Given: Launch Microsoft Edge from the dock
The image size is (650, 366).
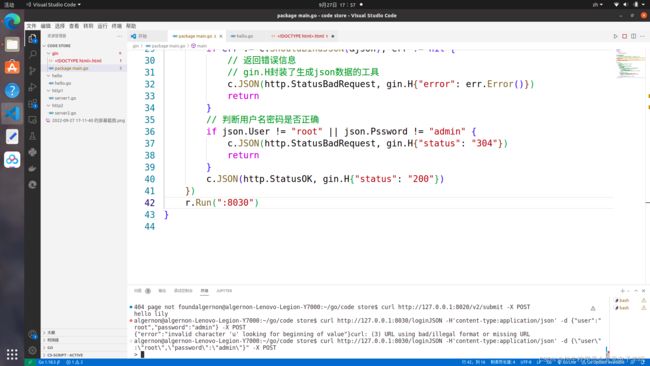Looking at the screenshot, I should (12, 22).
